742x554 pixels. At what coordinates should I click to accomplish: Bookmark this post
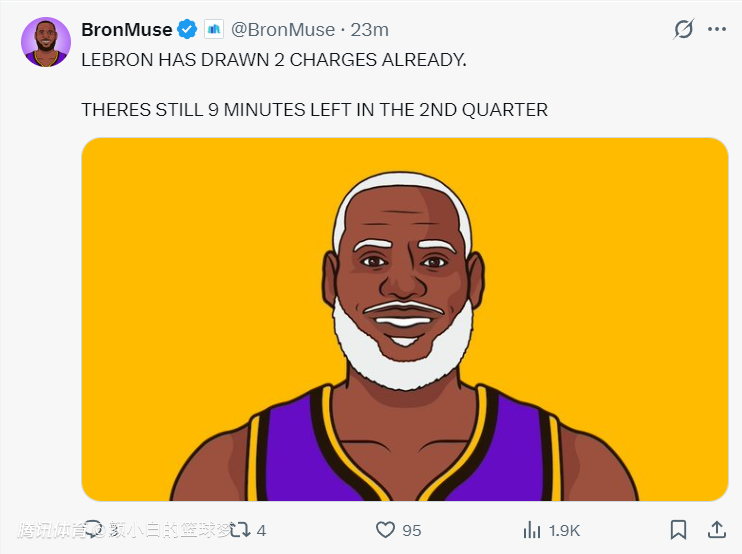pyautogui.click(x=678, y=529)
